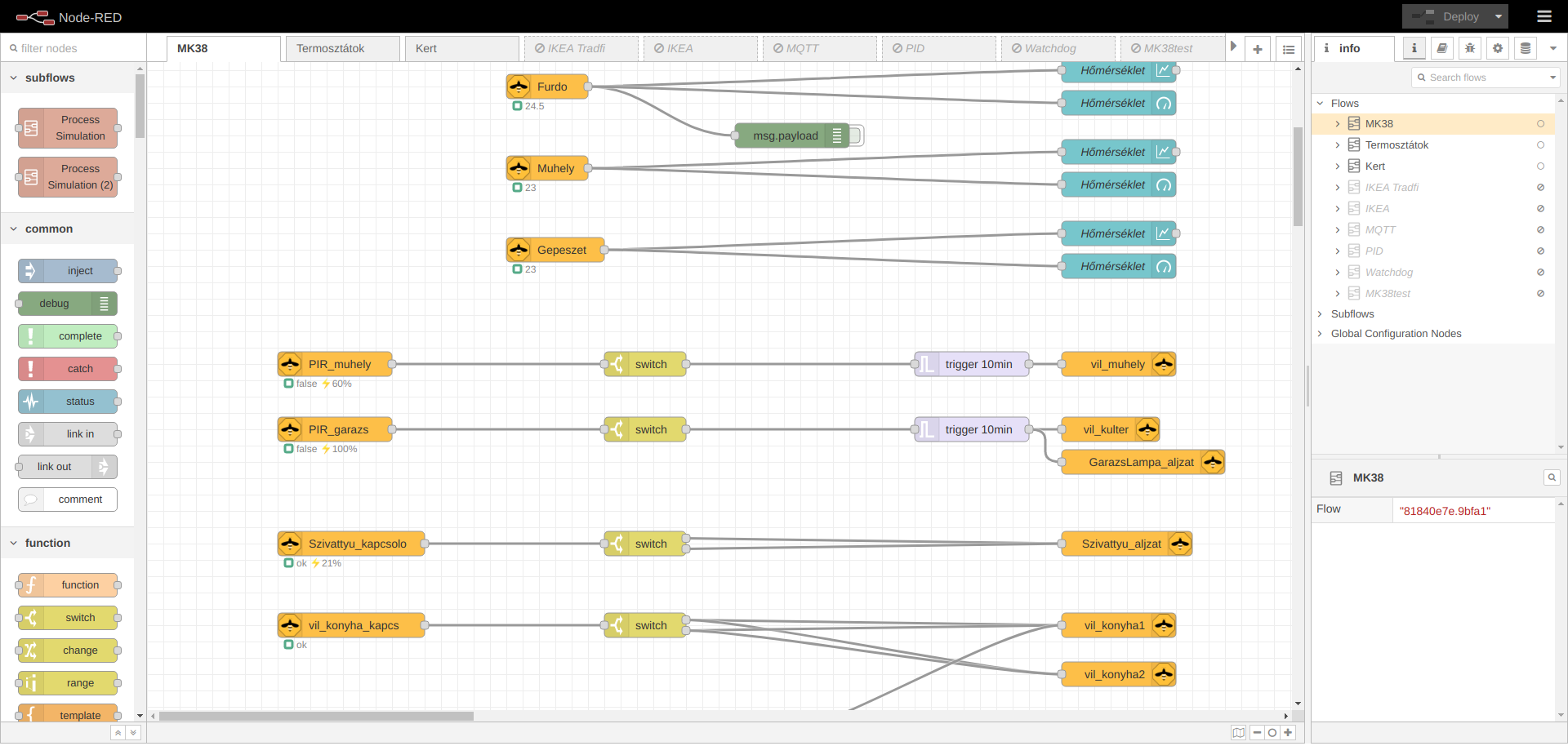Select the Furdo sensor node

point(547,87)
